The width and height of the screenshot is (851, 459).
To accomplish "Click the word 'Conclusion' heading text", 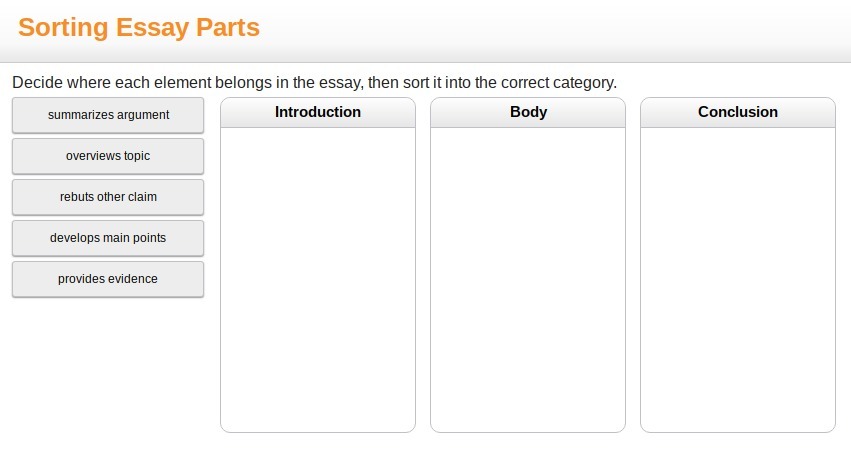I will tap(738, 112).
